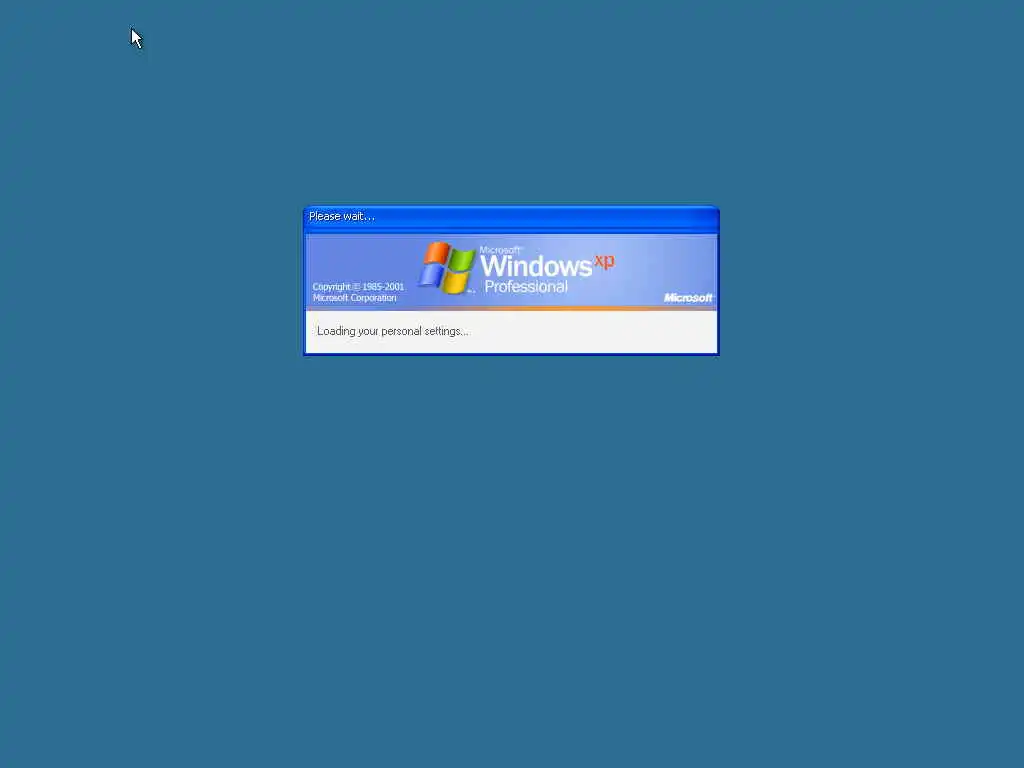Click the "Microsoft Corporation" text
The image size is (1024, 768).
click(354, 298)
